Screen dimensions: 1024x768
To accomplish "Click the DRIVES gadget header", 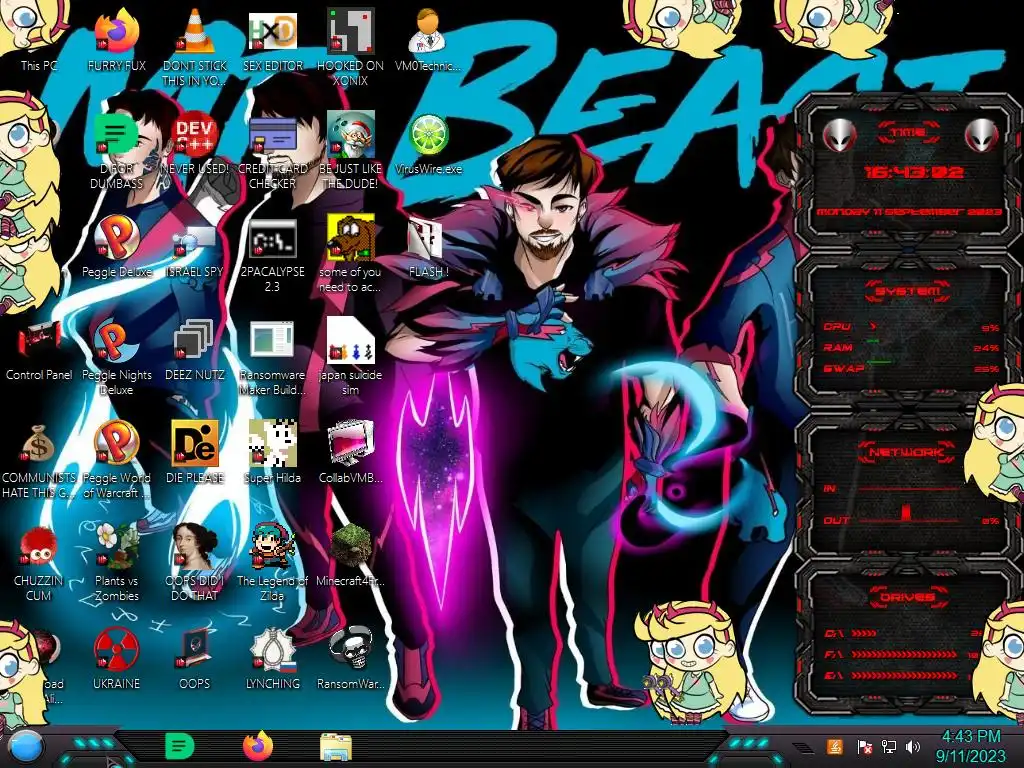I will tap(907, 597).
